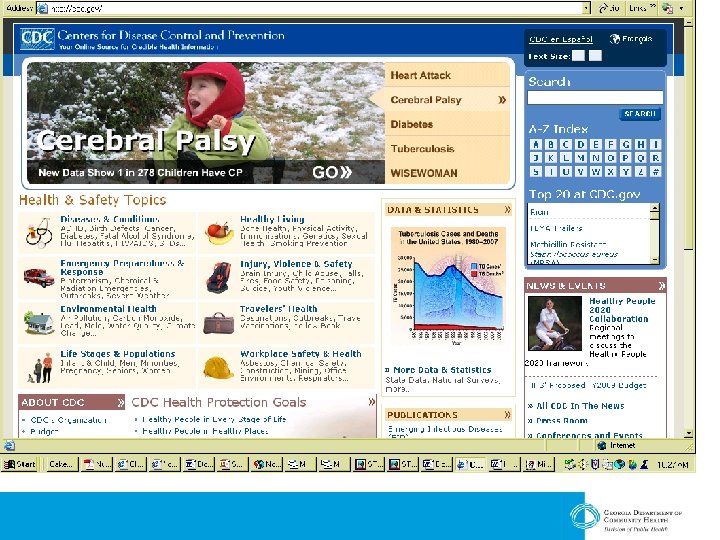Click the A-Z Index letter M
Screen dimensions: 720x540
580,158
